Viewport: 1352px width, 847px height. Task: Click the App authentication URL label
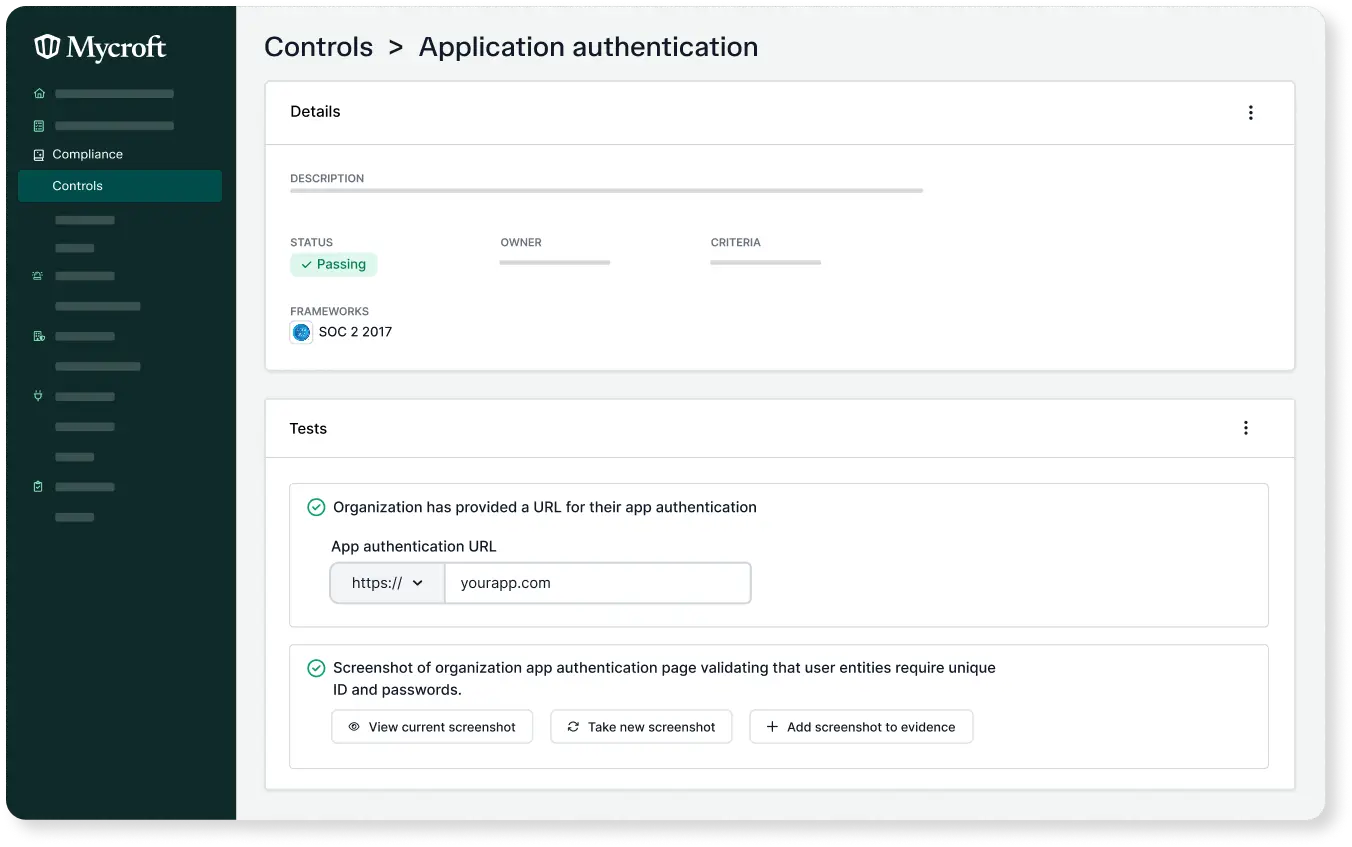[414, 547]
